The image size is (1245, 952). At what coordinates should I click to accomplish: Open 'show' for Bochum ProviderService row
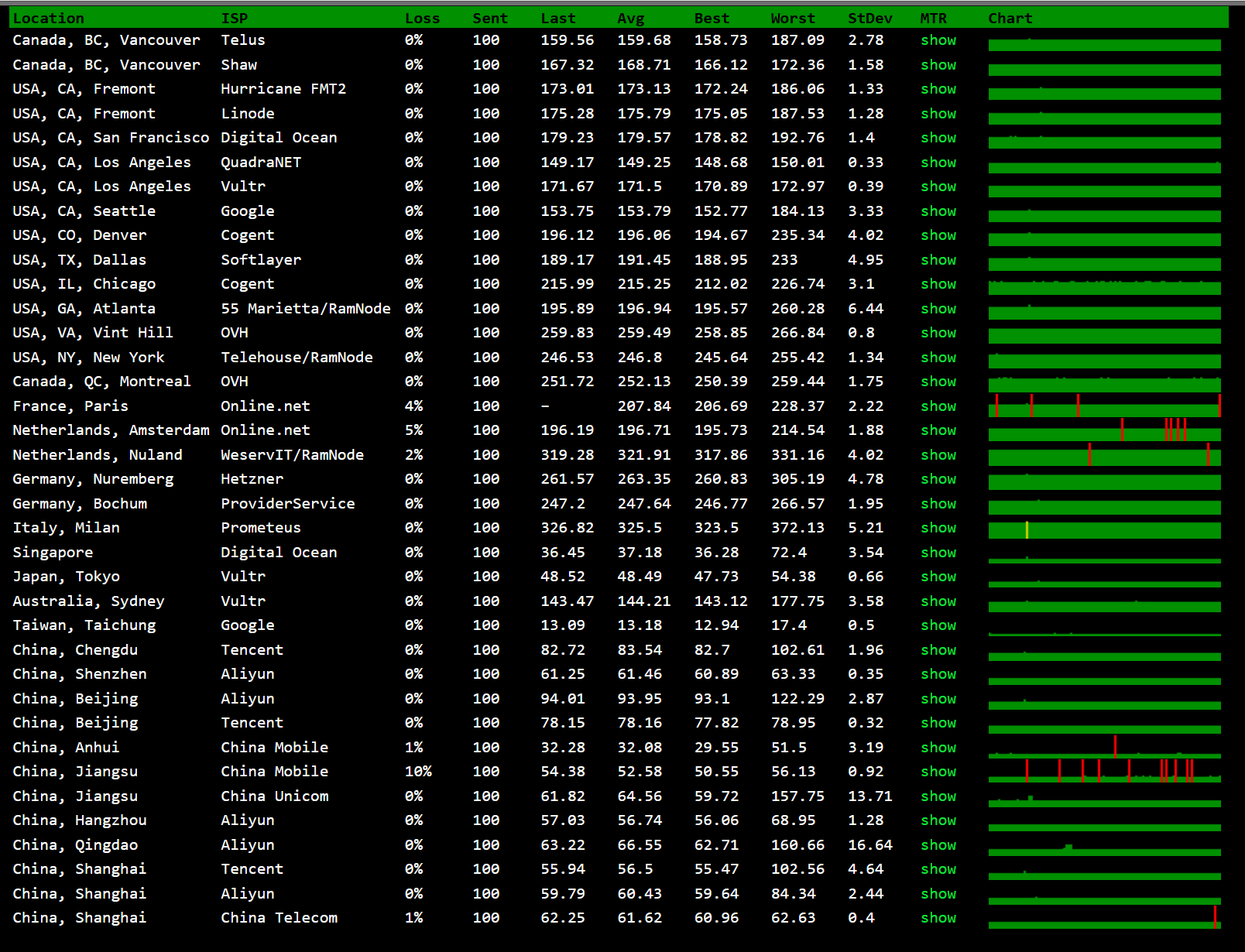(x=938, y=504)
